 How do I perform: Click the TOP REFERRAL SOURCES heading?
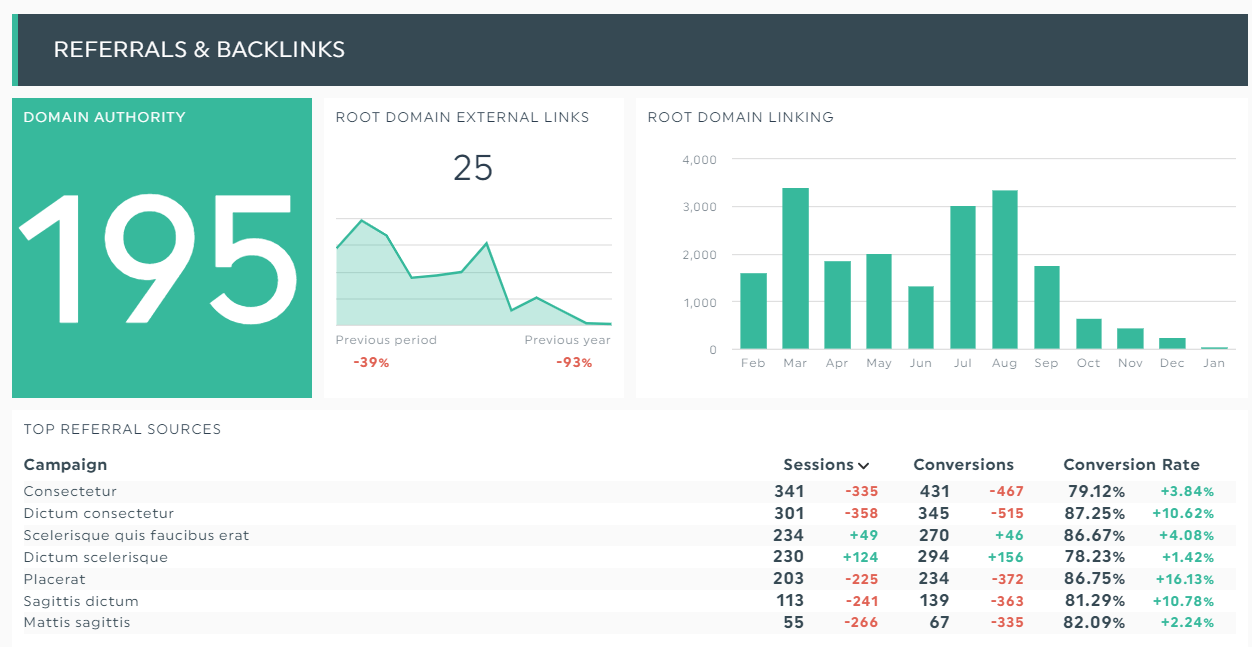pyautogui.click(x=121, y=429)
